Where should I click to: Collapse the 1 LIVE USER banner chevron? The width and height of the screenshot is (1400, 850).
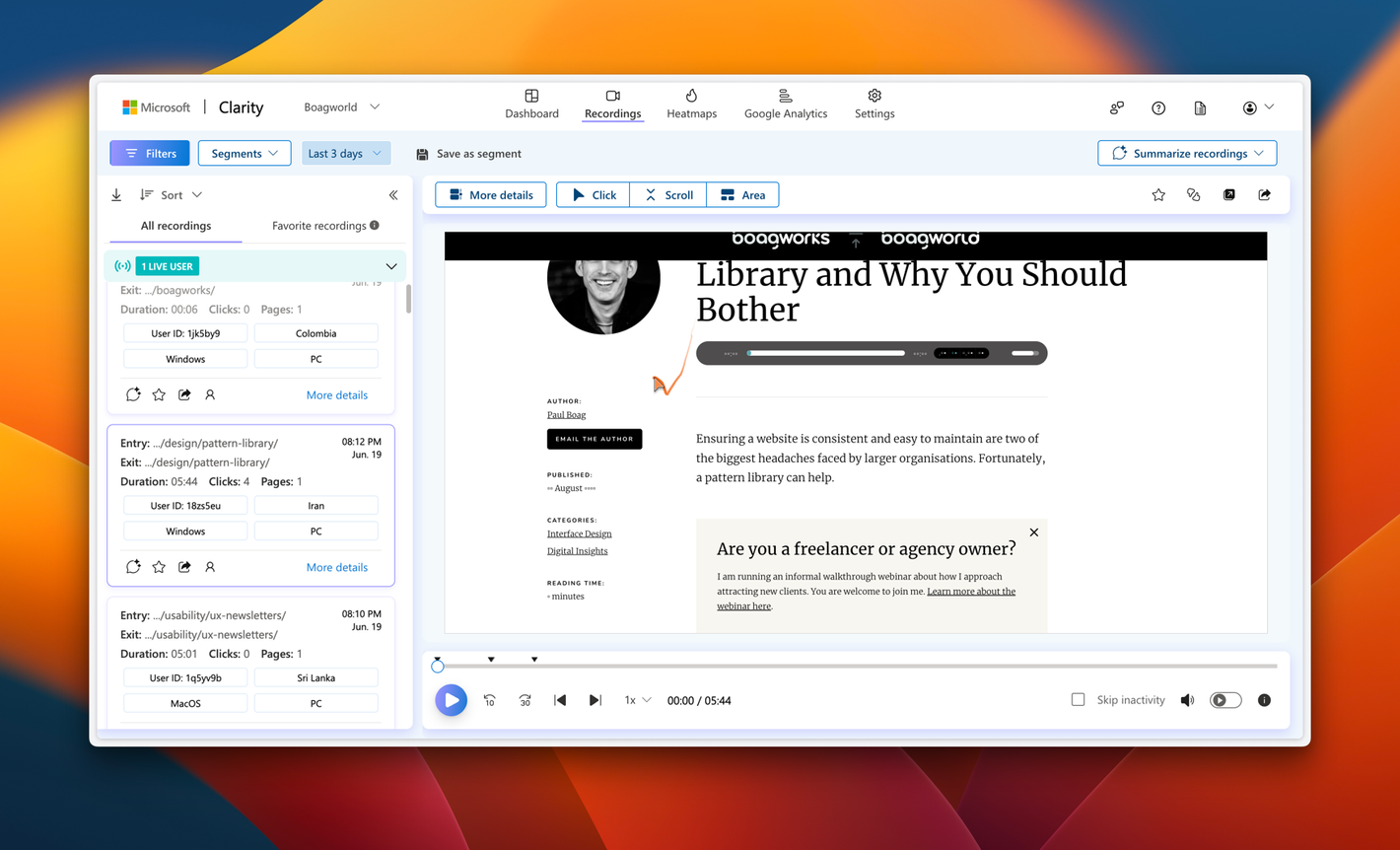pyautogui.click(x=390, y=265)
